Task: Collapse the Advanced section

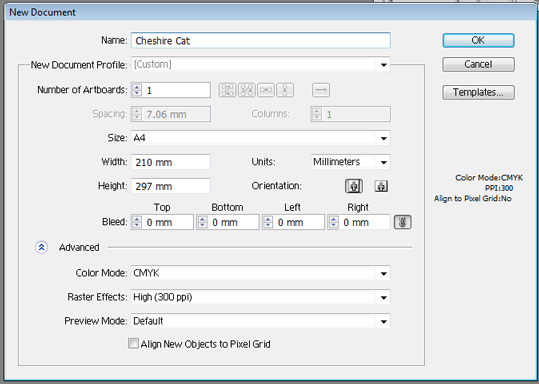Action: tap(41, 247)
